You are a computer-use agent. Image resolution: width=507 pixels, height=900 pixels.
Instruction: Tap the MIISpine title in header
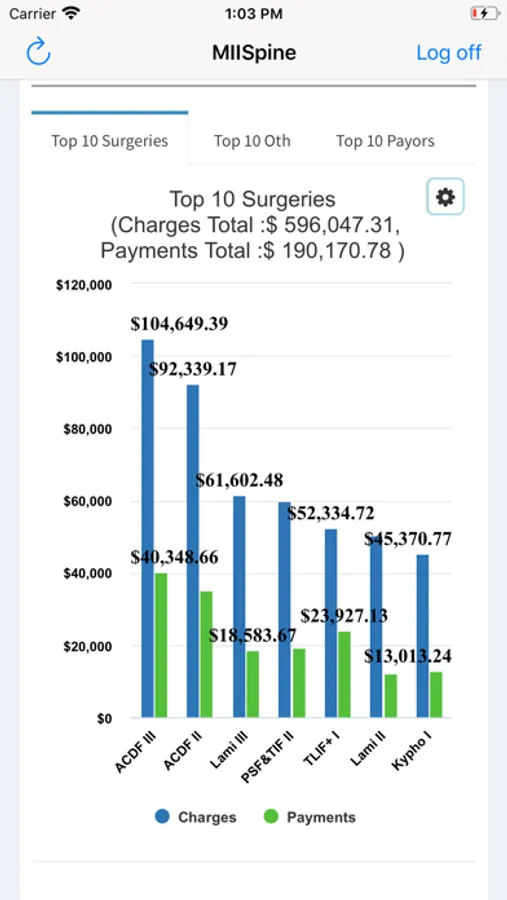pos(254,52)
